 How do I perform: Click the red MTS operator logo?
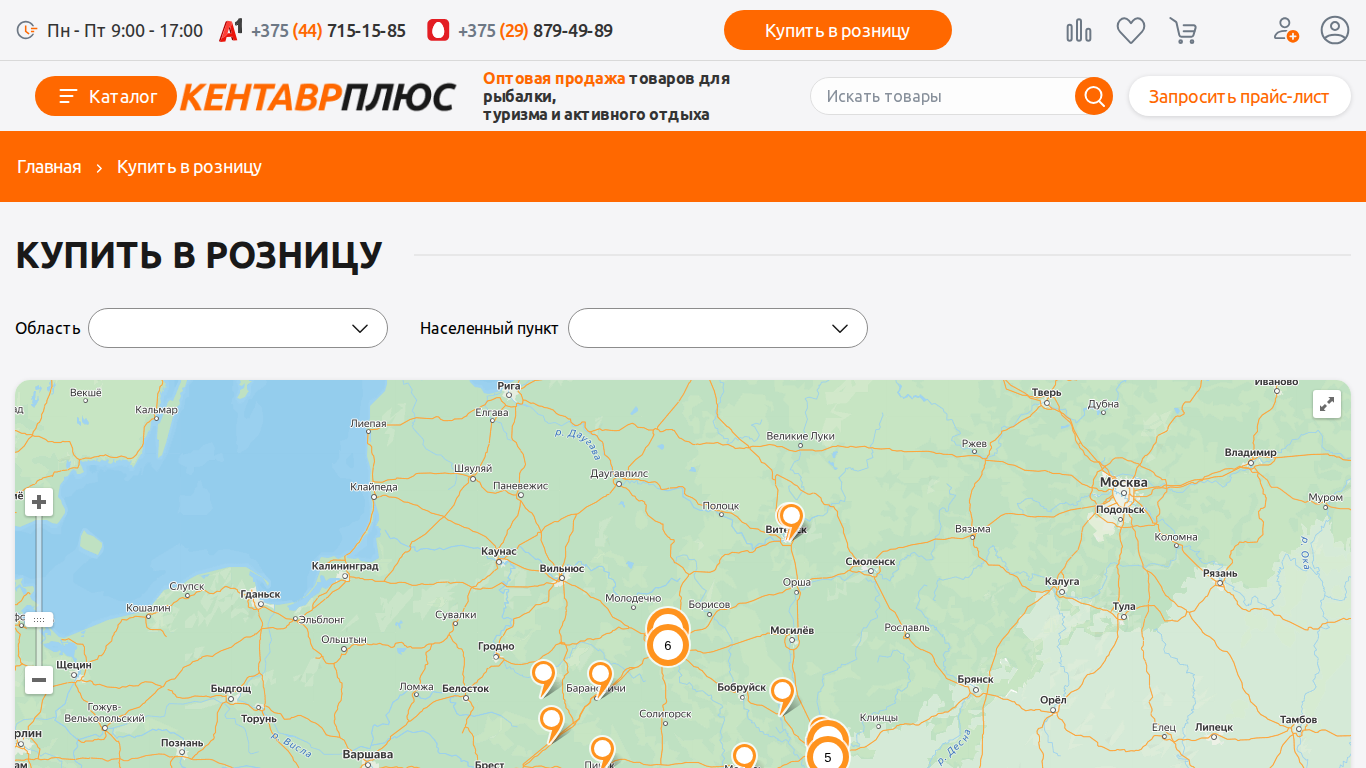(x=438, y=30)
